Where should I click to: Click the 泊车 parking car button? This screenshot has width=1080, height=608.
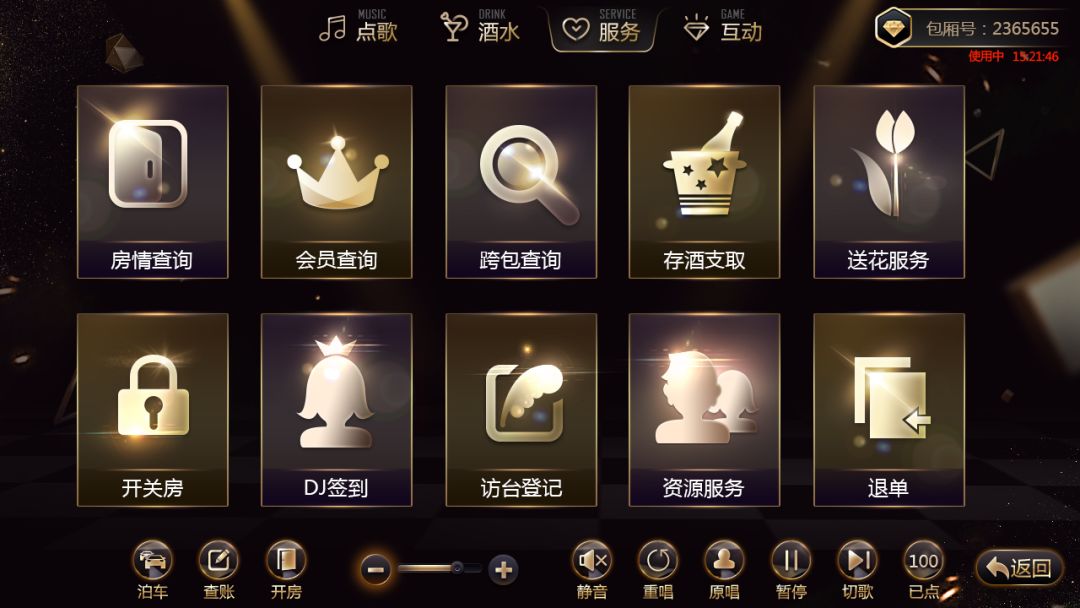(x=152, y=569)
